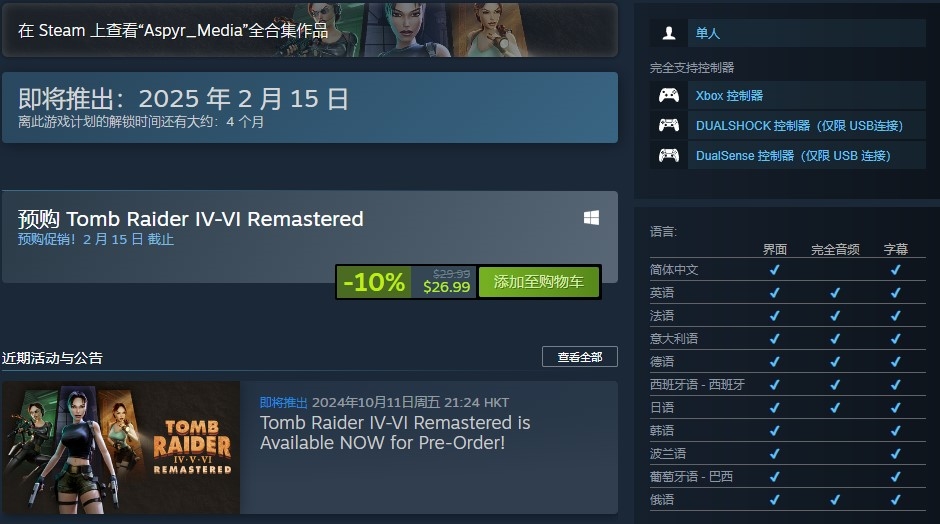This screenshot has height=524, width=940.
Task: Click the 日语 subtitles checkmark
Action: (896, 408)
